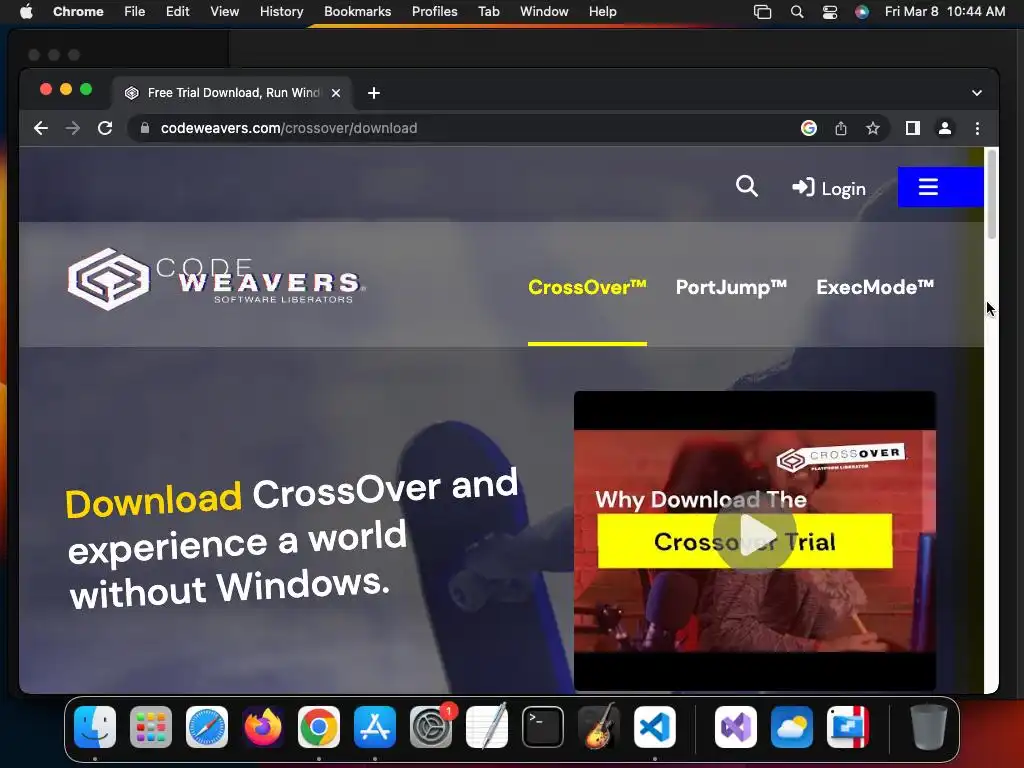The image size is (1024, 768).
Task: Click the date and time display
Action: click(945, 11)
